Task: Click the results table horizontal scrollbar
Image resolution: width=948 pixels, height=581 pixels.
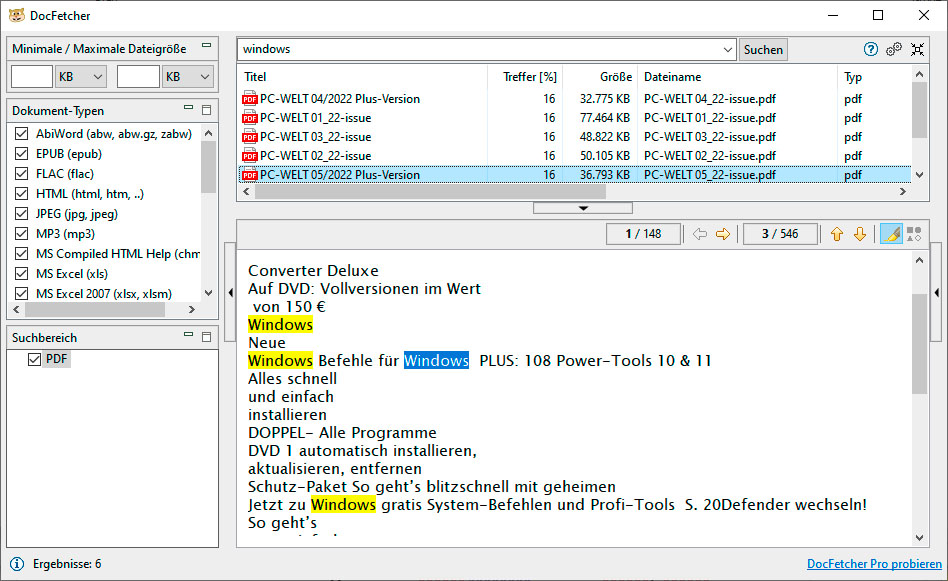Action: [430, 192]
